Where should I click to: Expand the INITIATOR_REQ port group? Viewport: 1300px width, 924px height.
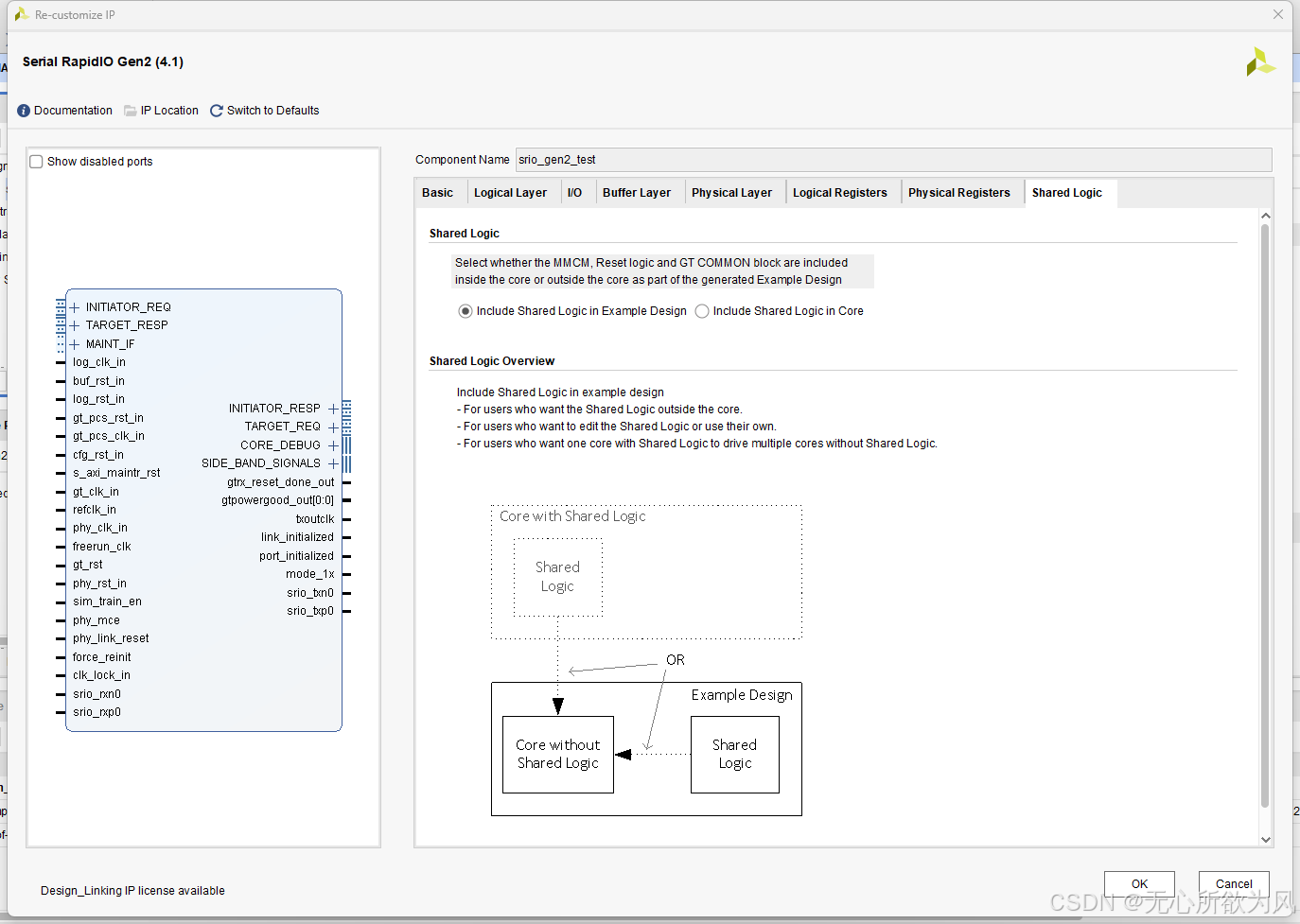pos(74,306)
